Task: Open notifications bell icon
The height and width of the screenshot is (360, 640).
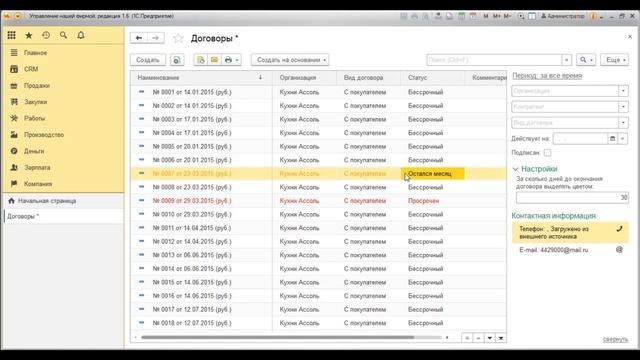Action: (x=81, y=36)
